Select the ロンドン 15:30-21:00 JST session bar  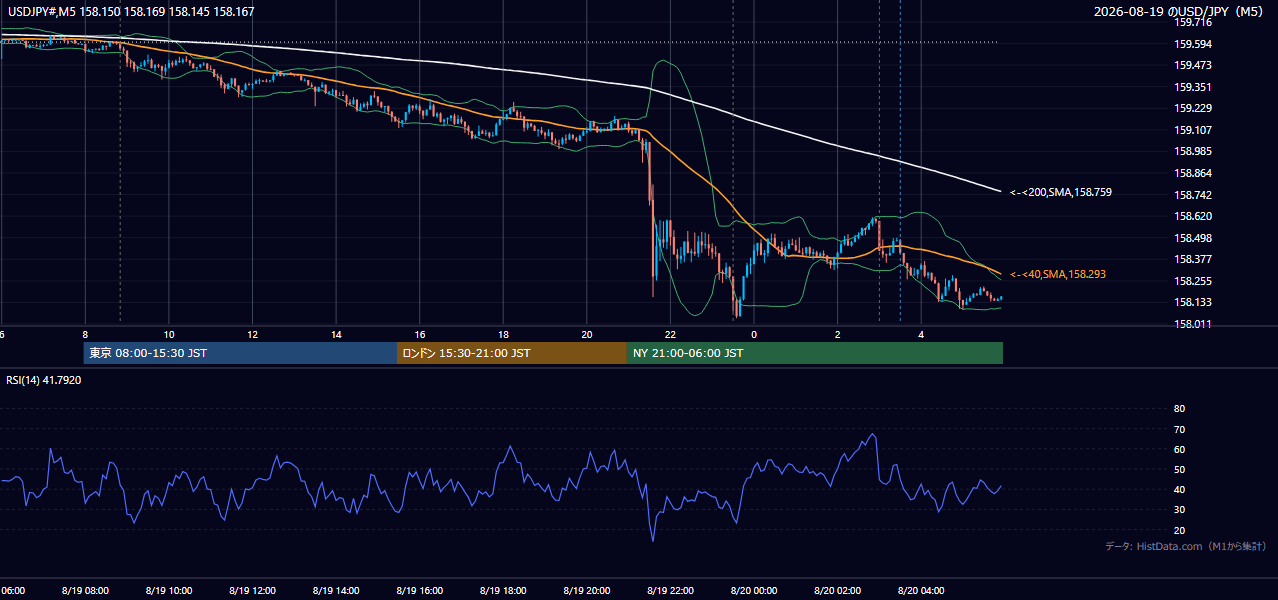[x=512, y=353]
